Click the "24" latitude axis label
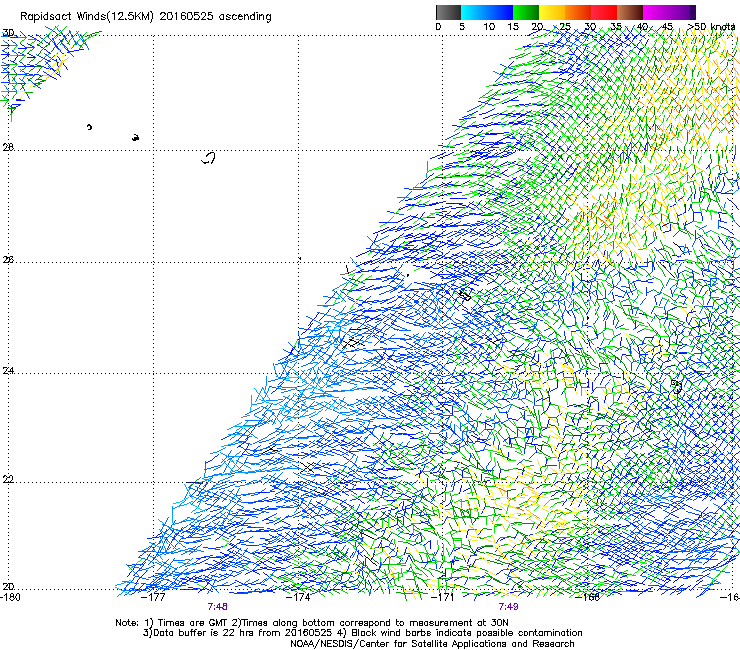This screenshot has width=740, height=650. coord(8,371)
